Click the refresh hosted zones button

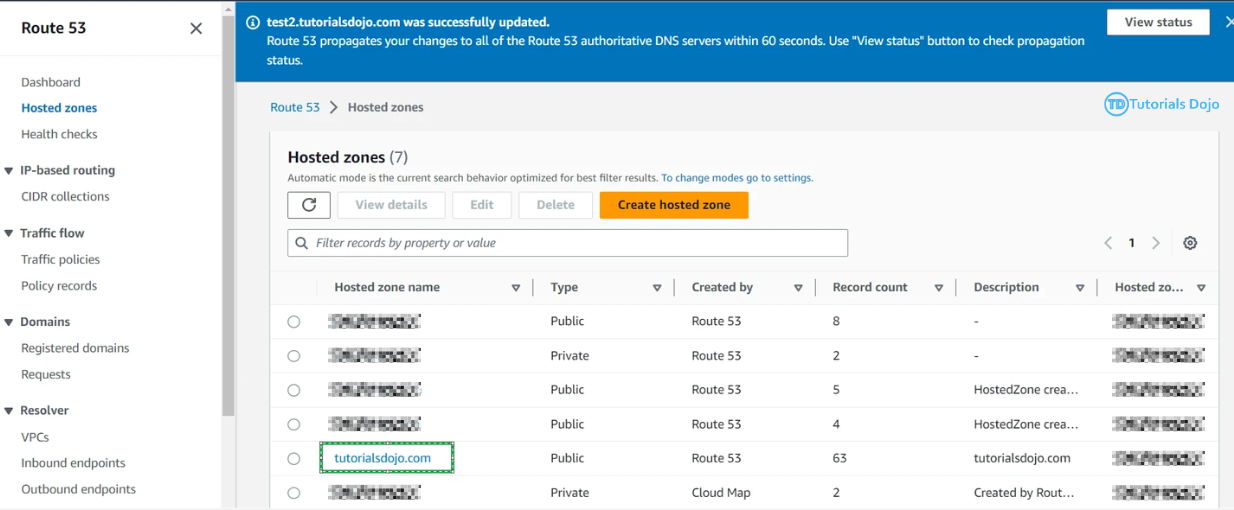click(x=309, y=205)
